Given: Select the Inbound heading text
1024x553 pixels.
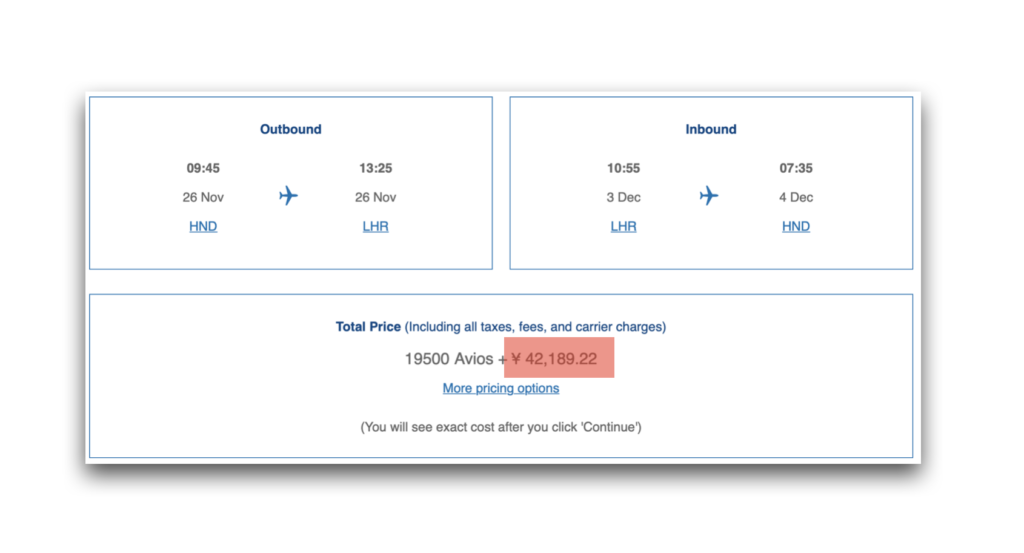Looking at the screenshot, I should (x=711, y=129).
